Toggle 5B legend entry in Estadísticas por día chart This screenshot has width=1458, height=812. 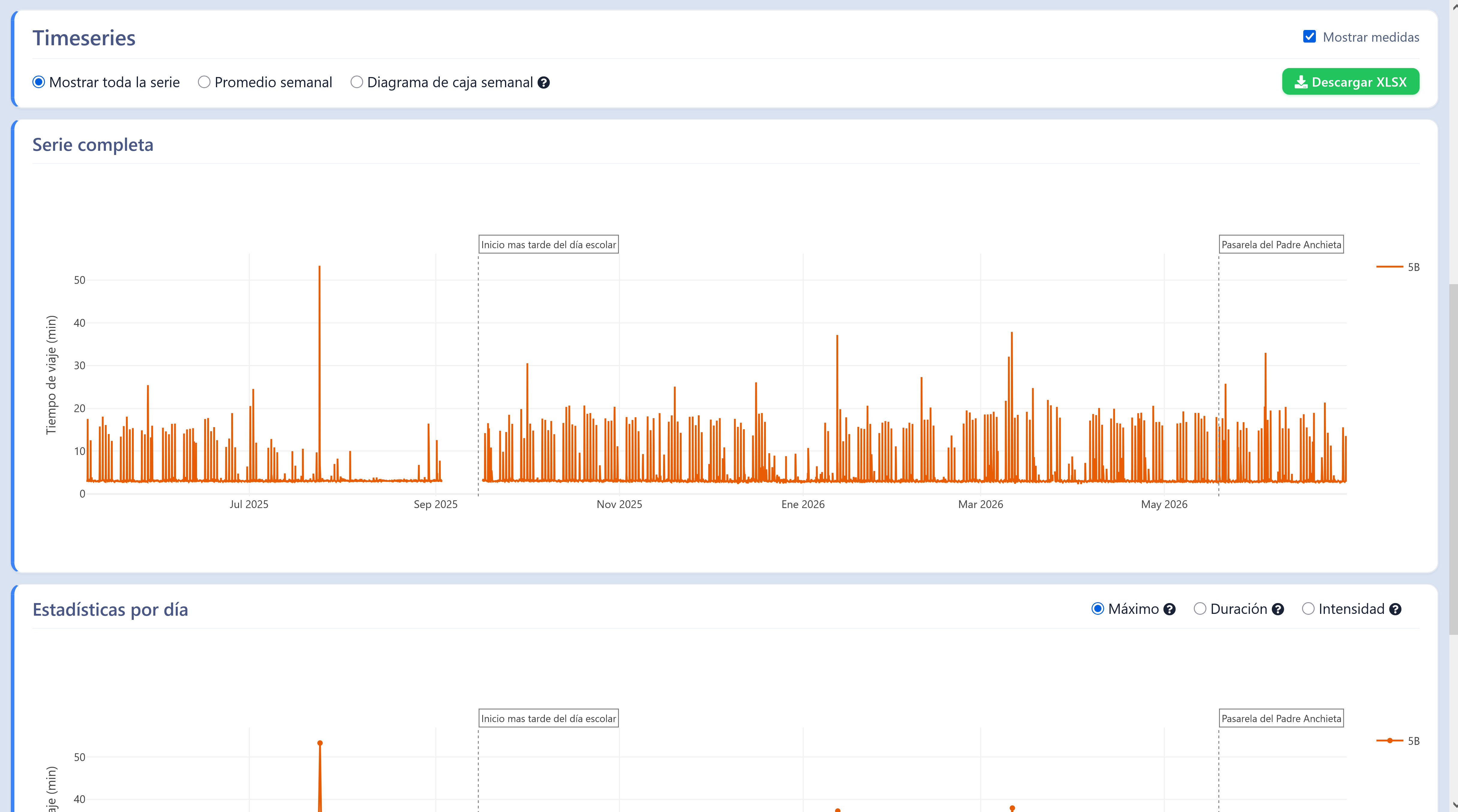[x=1398, y=741]
